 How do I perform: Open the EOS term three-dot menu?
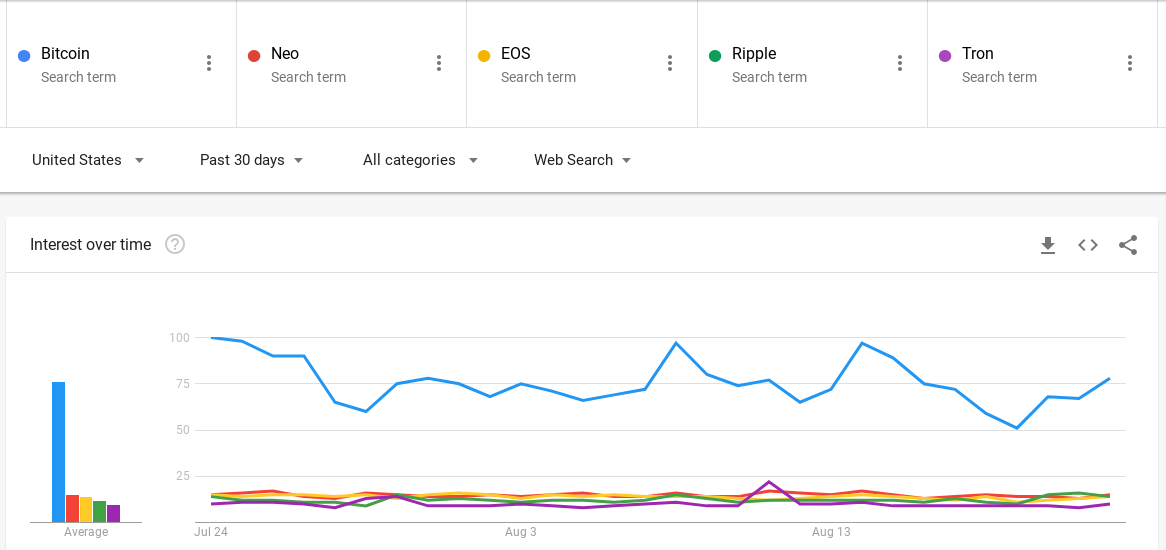pyautogui.click(x=670, y=63)
